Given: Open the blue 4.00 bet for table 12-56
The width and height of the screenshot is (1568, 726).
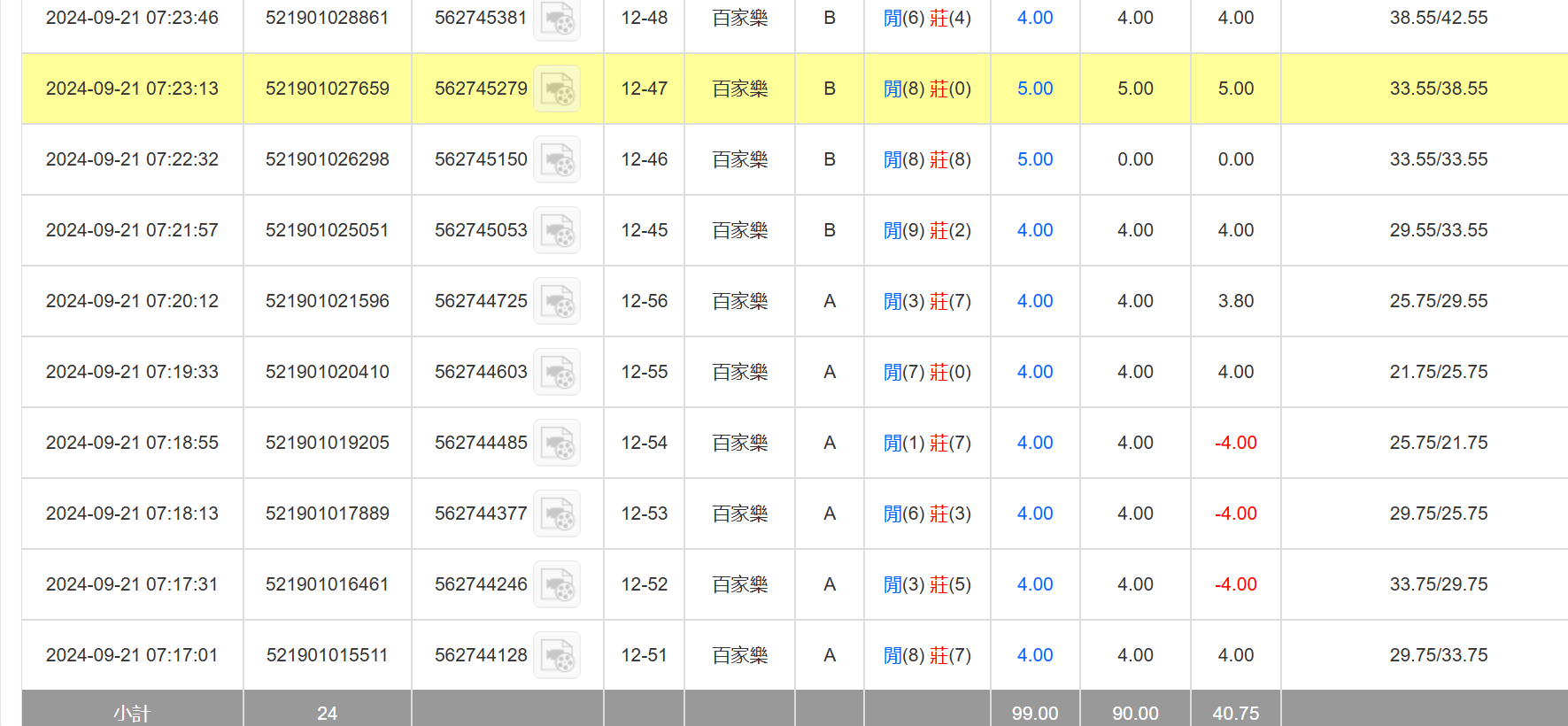Looking at the screenshot, I should click(x=1034, y=301).
